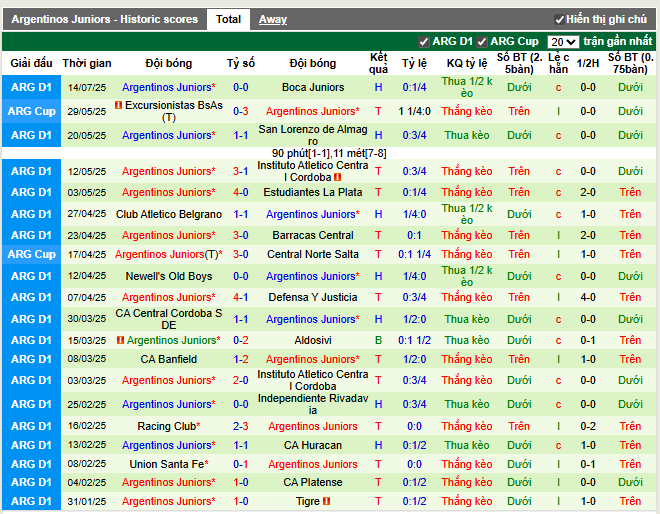Image resolution: width=660 pixels, height=514 pixels.
Task: Click odds value 1 1/4:0
Action: pyautogui.click(x=415, y=111)
